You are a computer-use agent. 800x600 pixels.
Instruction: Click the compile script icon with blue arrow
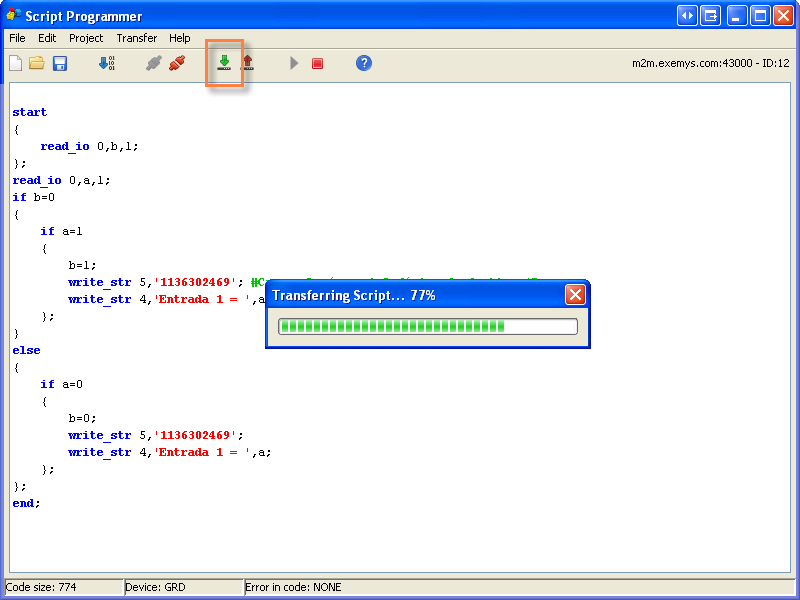point(106,63)
